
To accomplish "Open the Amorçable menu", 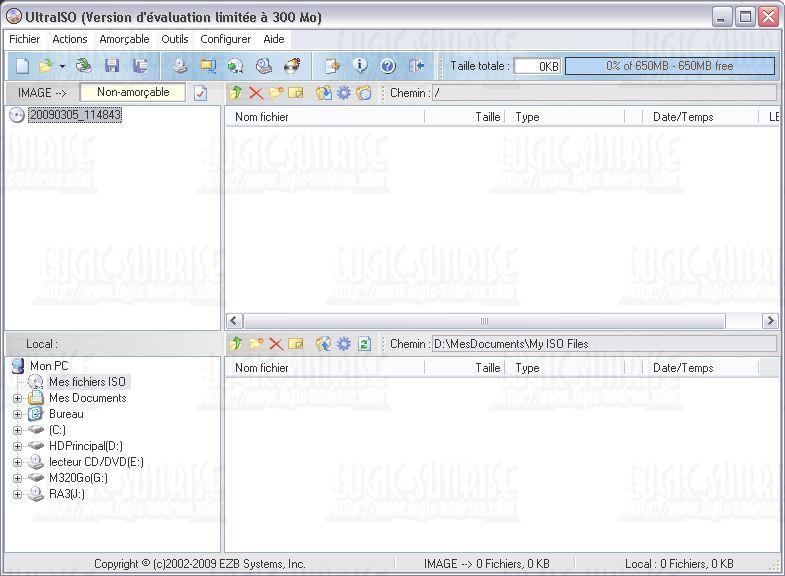I will point(124,39).
